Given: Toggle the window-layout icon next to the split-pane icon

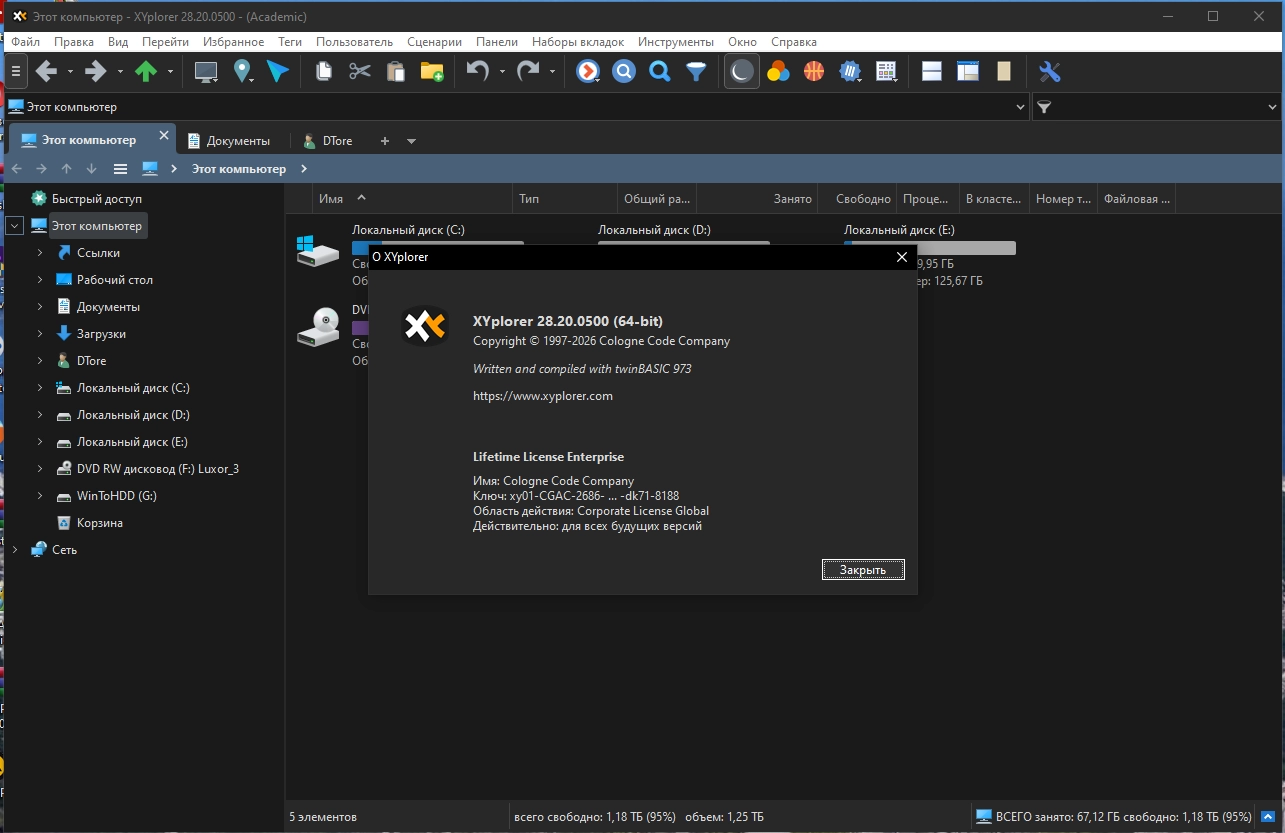Looking at the screenshot, I should click(x=968, y=72).
